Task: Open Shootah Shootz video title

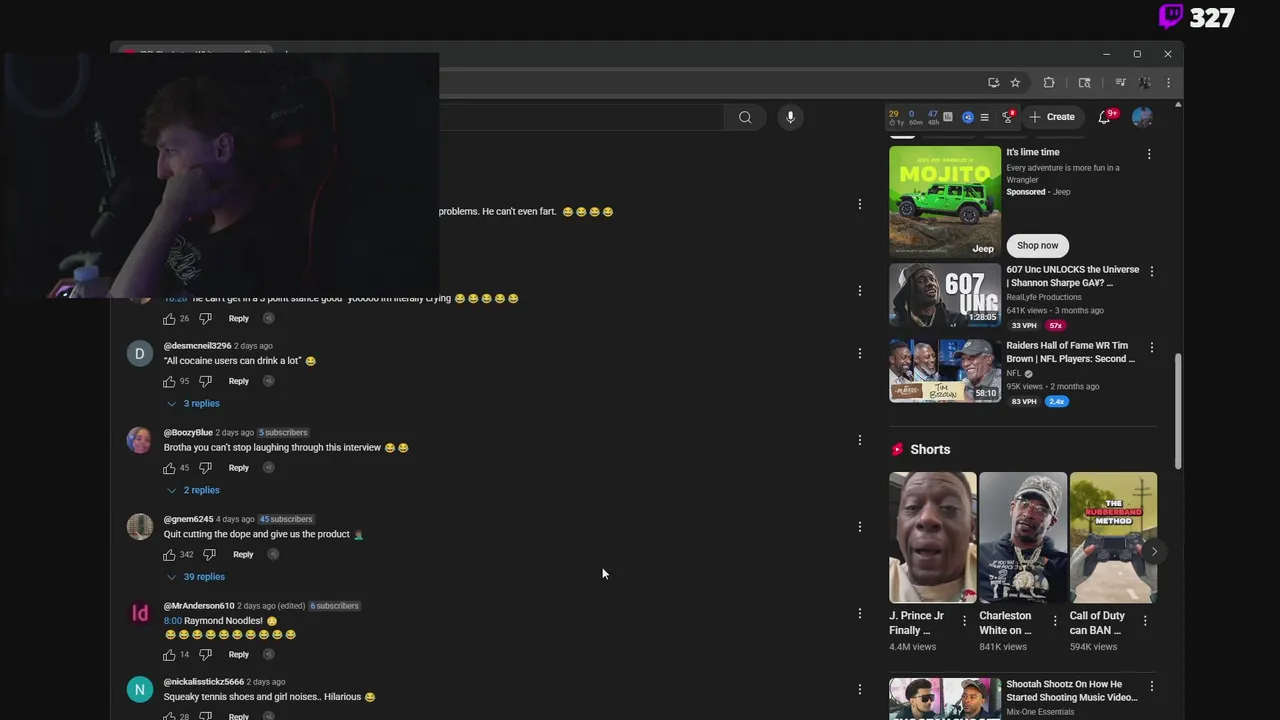Action: pos(1071,691)
